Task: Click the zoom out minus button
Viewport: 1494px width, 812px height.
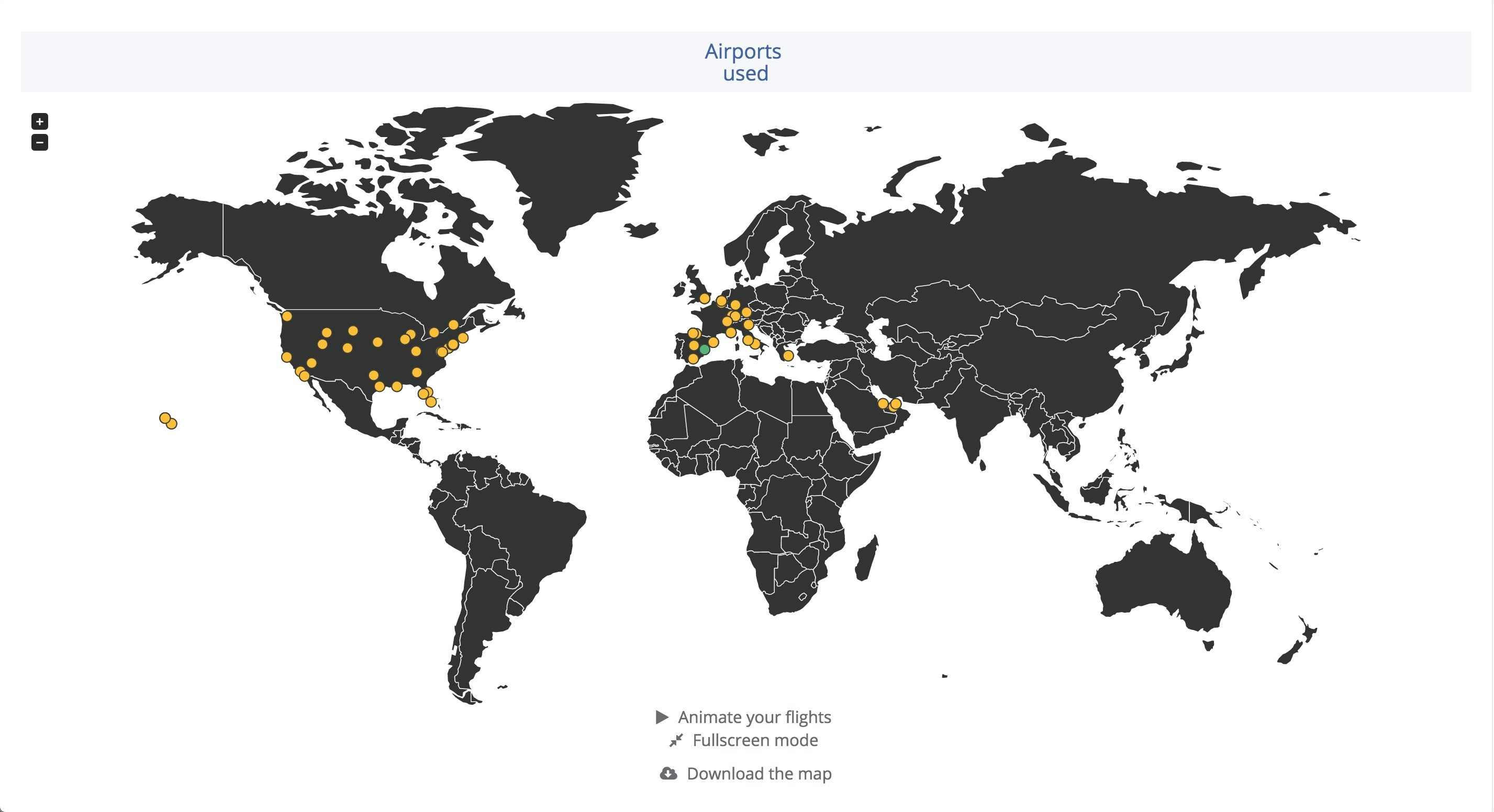Action: 39,142
